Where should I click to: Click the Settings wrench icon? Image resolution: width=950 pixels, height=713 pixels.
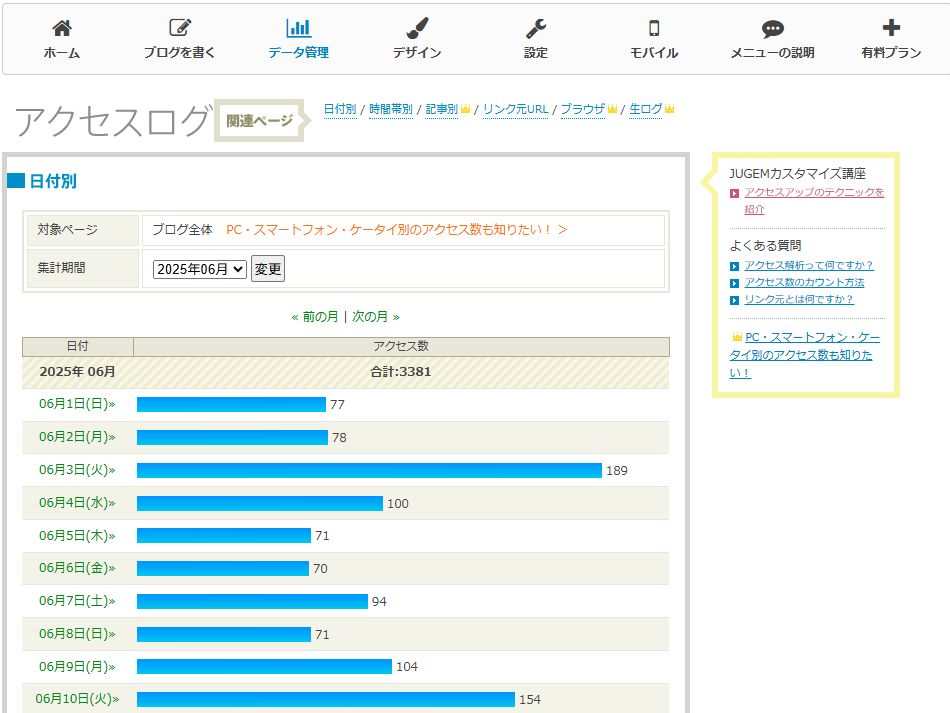(x=536, y=29)
